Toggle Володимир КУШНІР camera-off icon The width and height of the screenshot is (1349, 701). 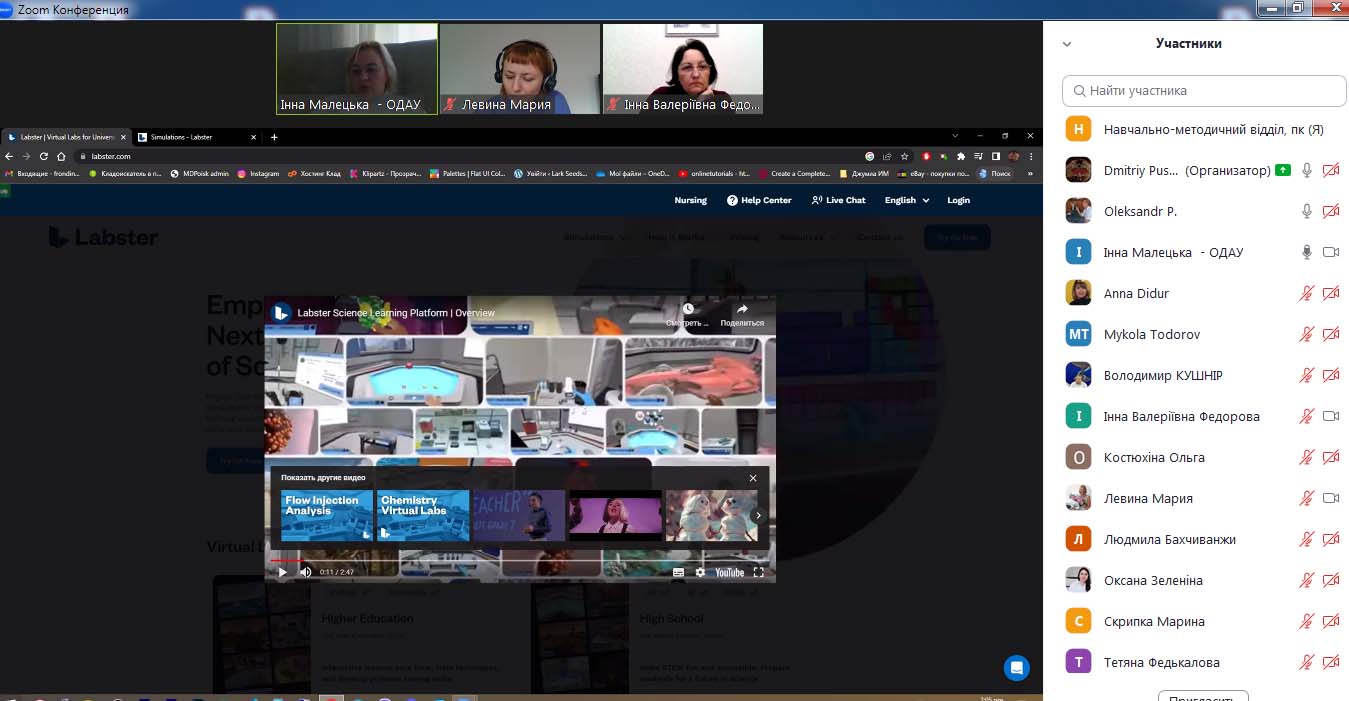tap(1330, 375)
